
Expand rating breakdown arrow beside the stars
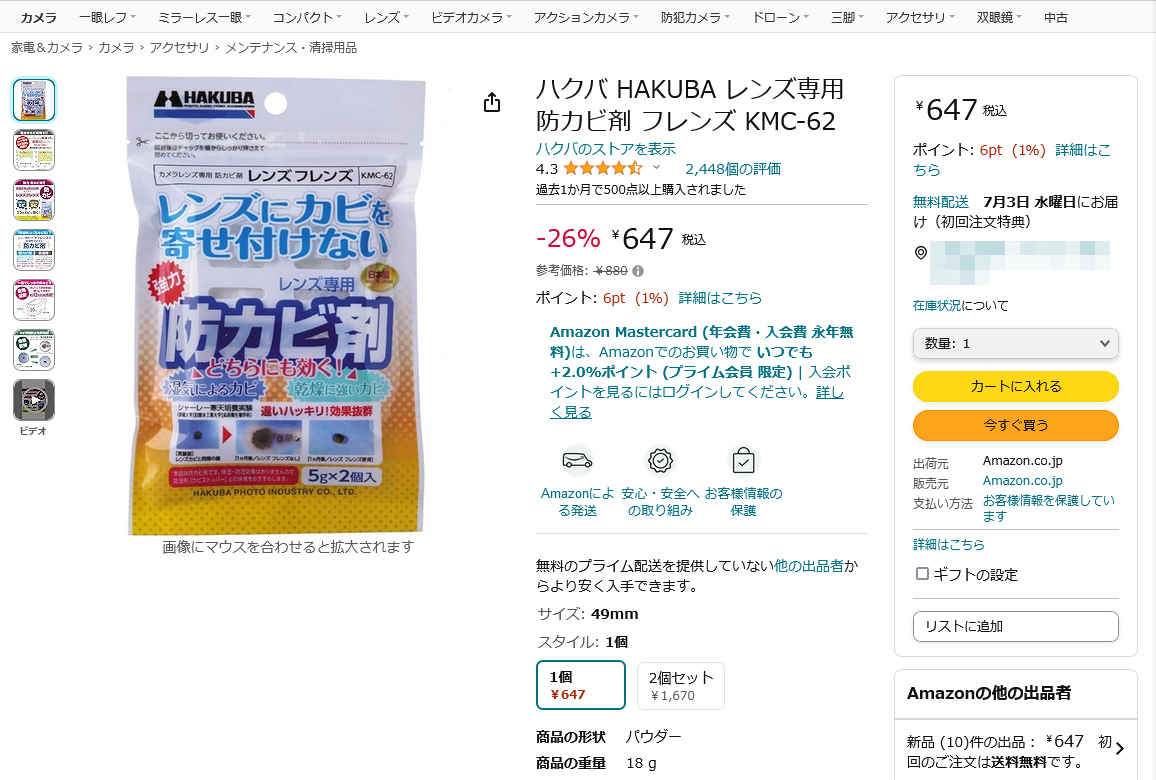656,169
